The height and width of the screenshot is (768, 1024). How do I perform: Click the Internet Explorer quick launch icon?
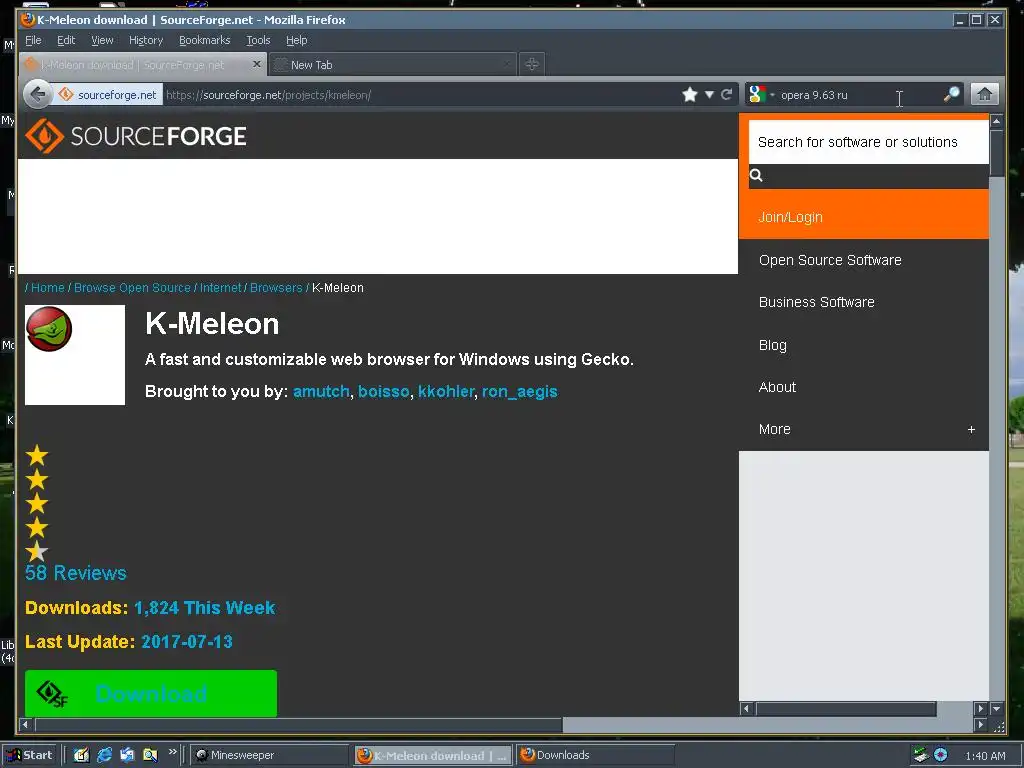(x=104, y=755)
